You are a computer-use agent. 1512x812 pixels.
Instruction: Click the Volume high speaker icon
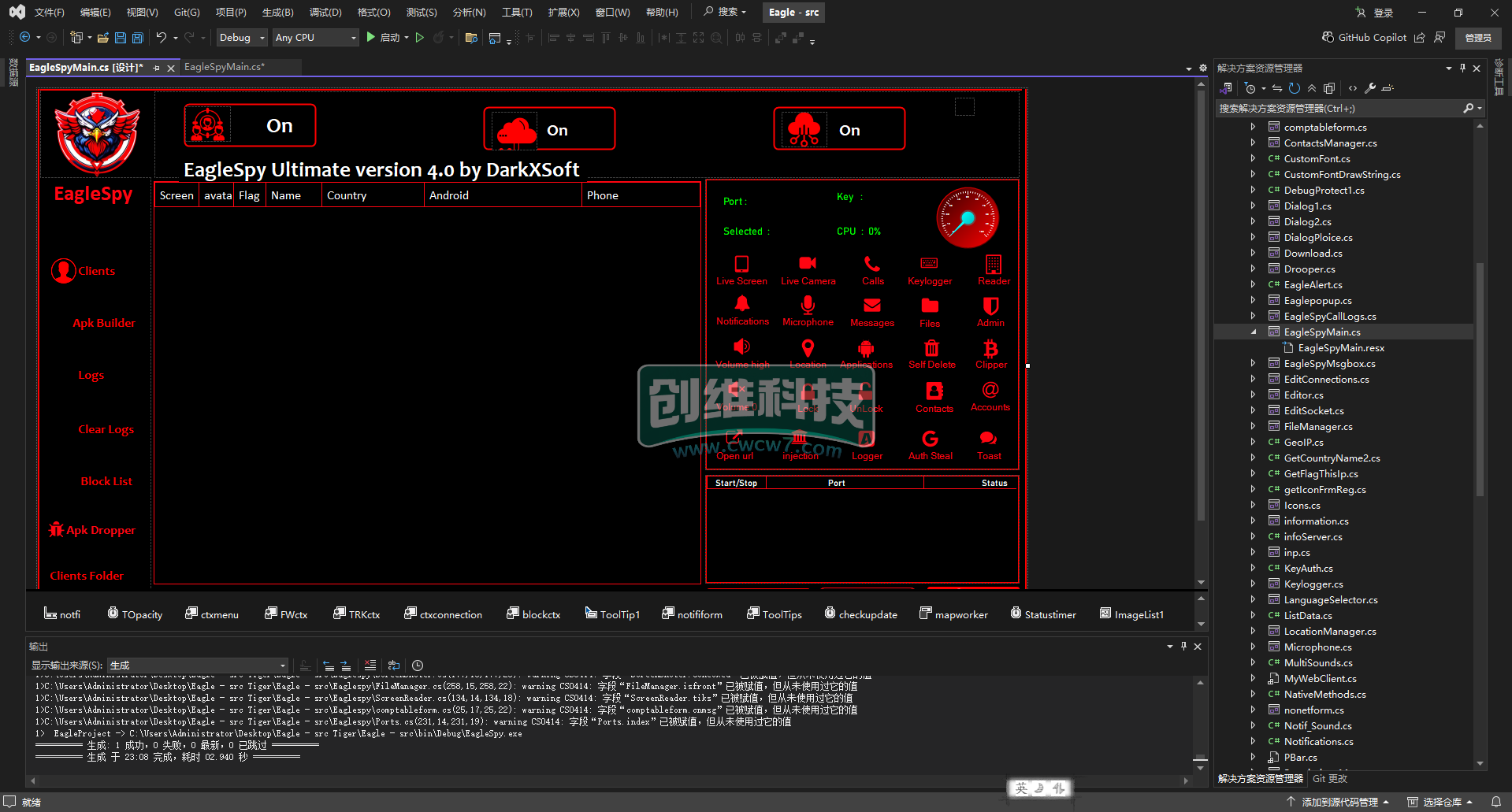pos(741,347)
